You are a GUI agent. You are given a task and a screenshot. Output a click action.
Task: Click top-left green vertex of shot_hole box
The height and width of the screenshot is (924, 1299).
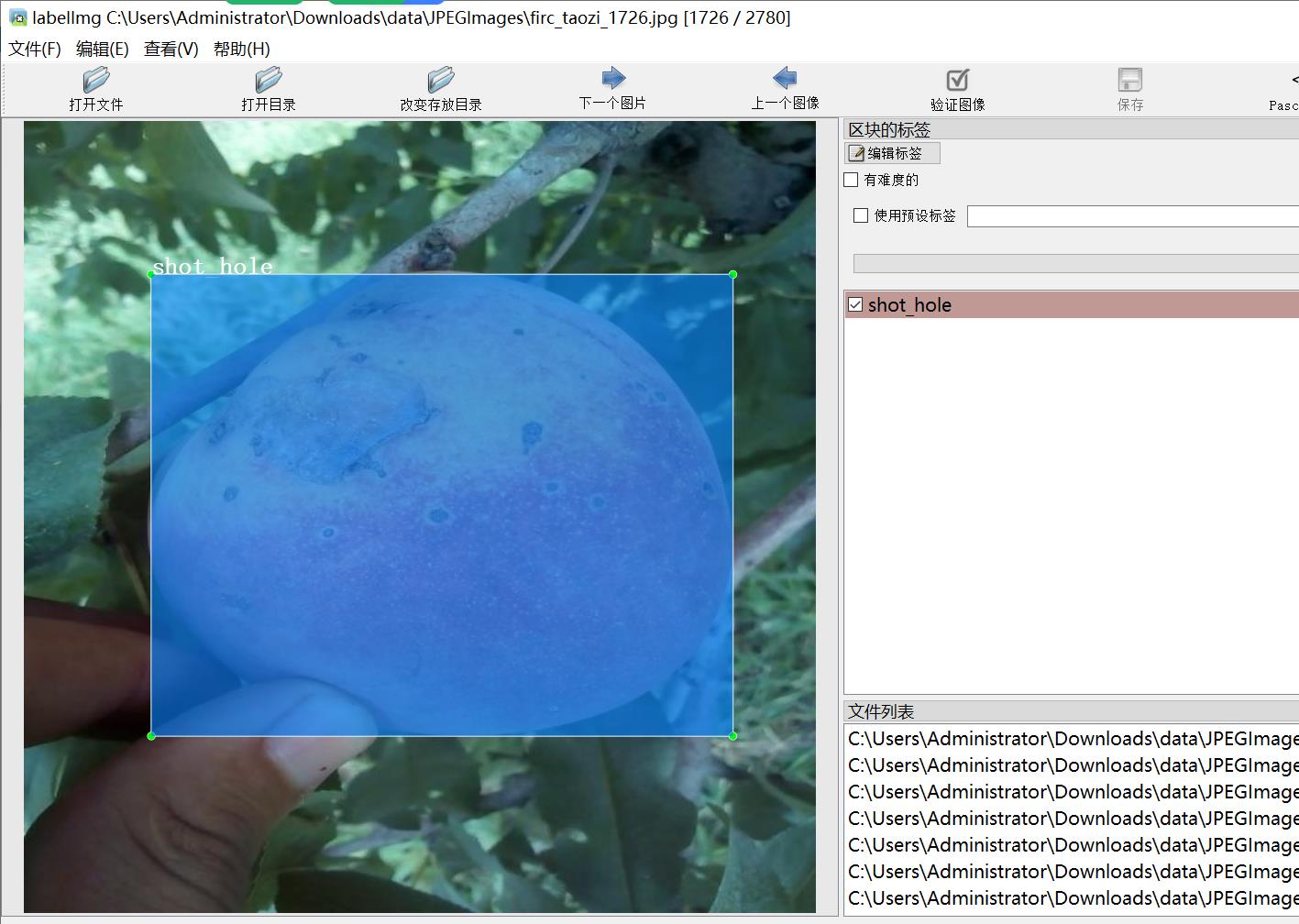[x=151, y=274]
